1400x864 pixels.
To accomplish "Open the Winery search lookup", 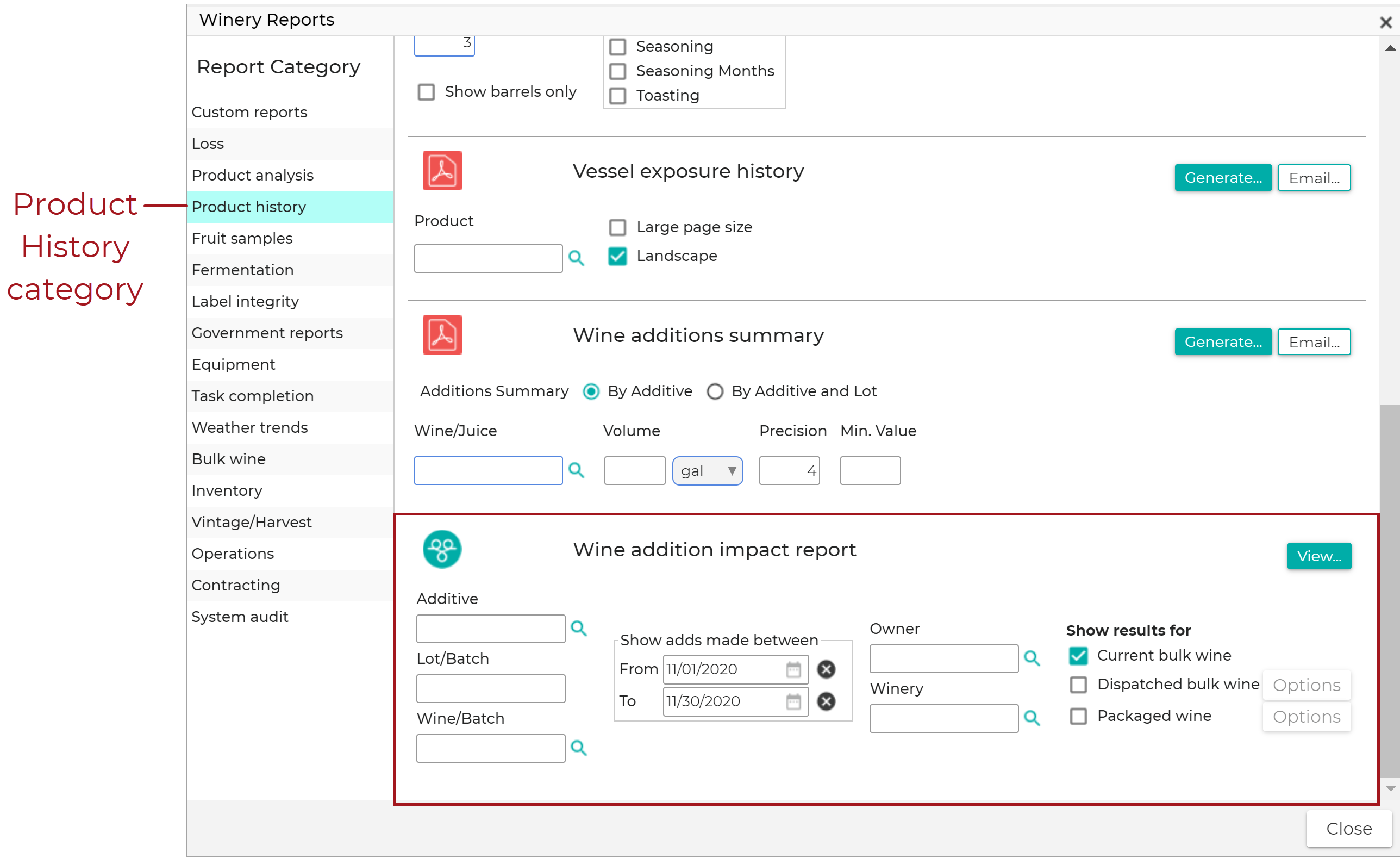I will click(1032, 718).
